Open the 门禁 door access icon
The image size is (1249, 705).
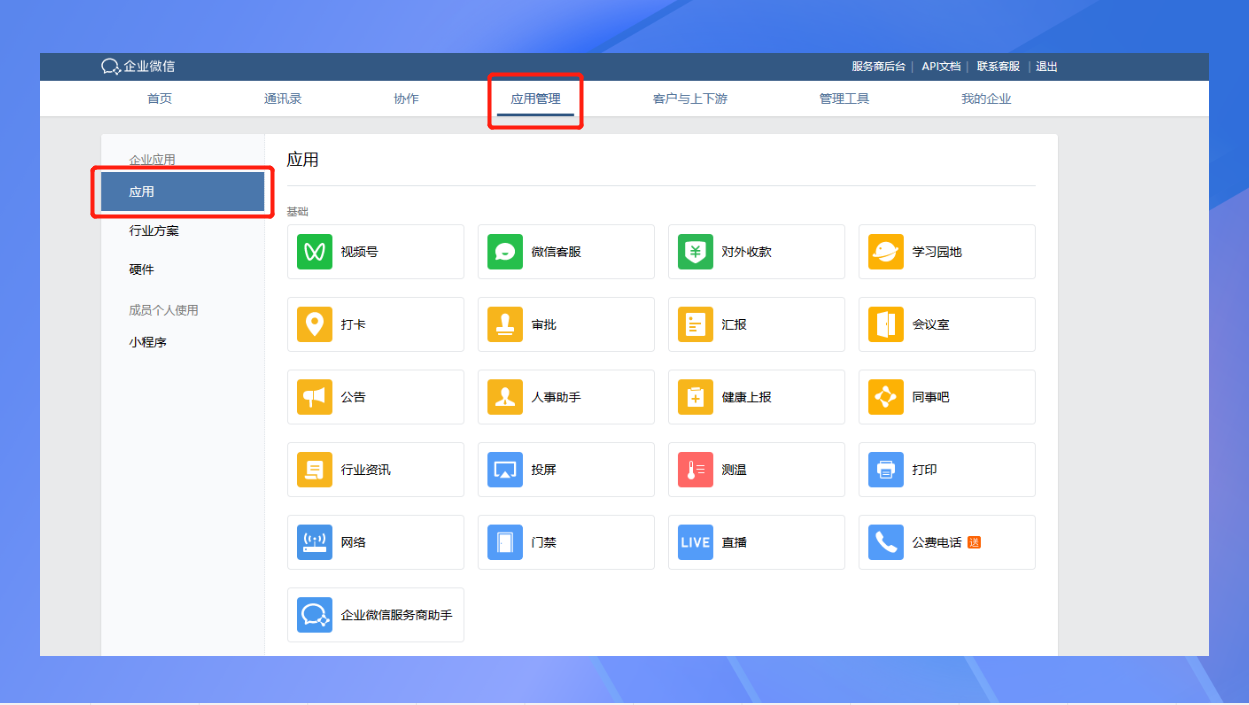tap(505, 543)
